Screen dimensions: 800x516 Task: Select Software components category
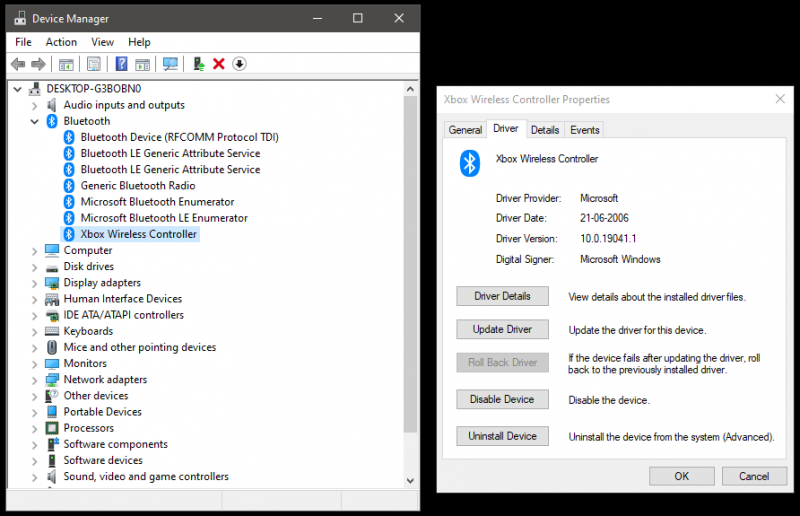115,444
